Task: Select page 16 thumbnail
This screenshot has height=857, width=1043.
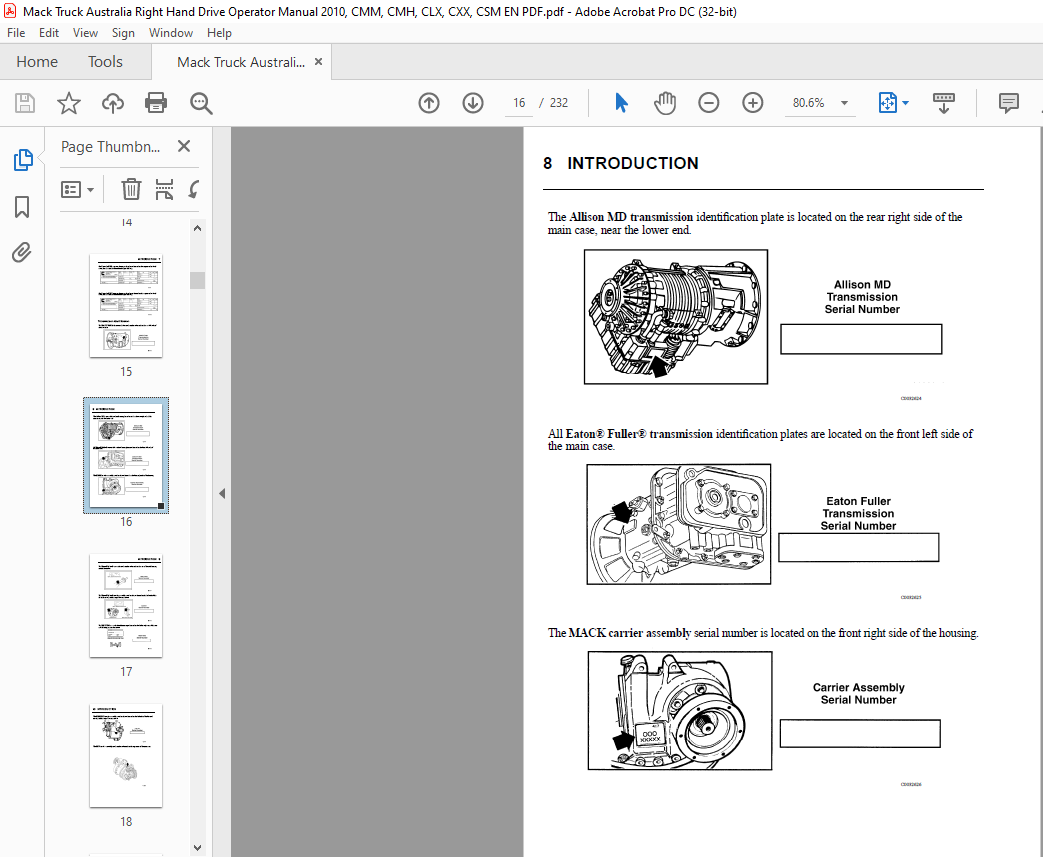Action: tap(126, 456)
